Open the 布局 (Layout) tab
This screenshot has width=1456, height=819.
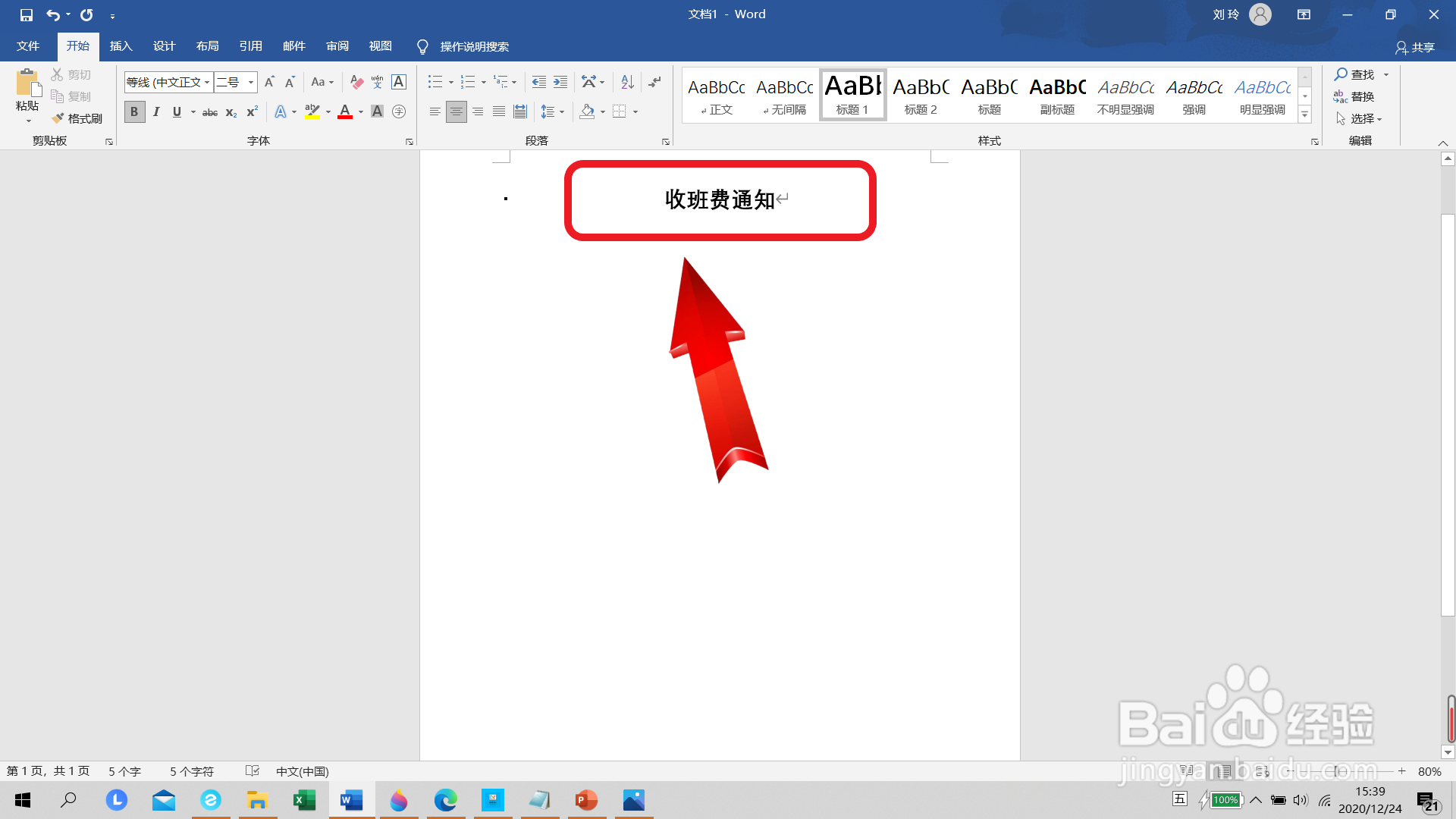pyautogui.click(x=207, y=46)
